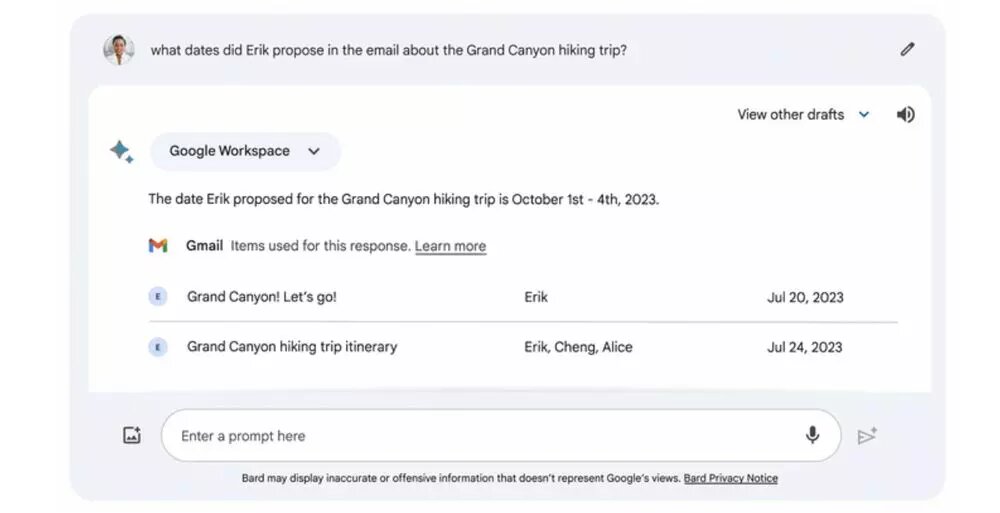The image size is (1000, 513).
Task: Open the Bard Privacy Notice link
Action: click(x=730, y=478)
